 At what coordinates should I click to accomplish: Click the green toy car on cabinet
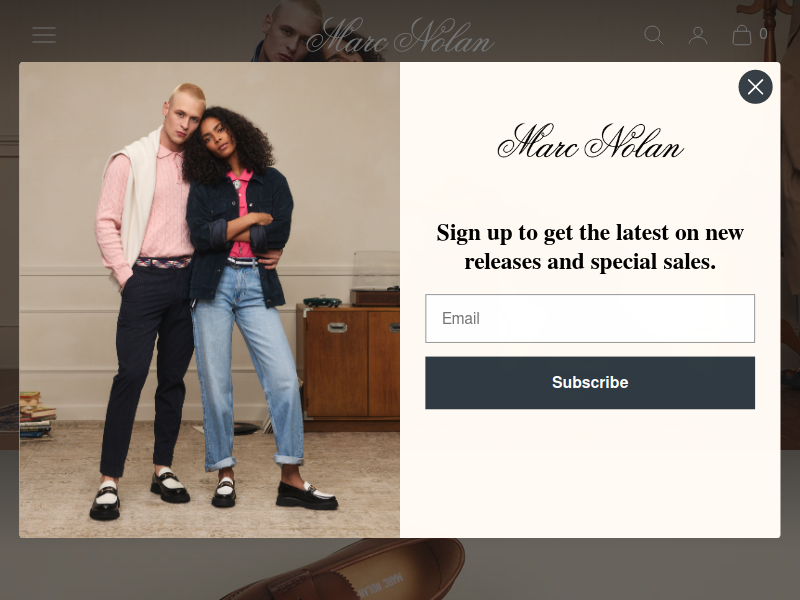coord(322,301)
